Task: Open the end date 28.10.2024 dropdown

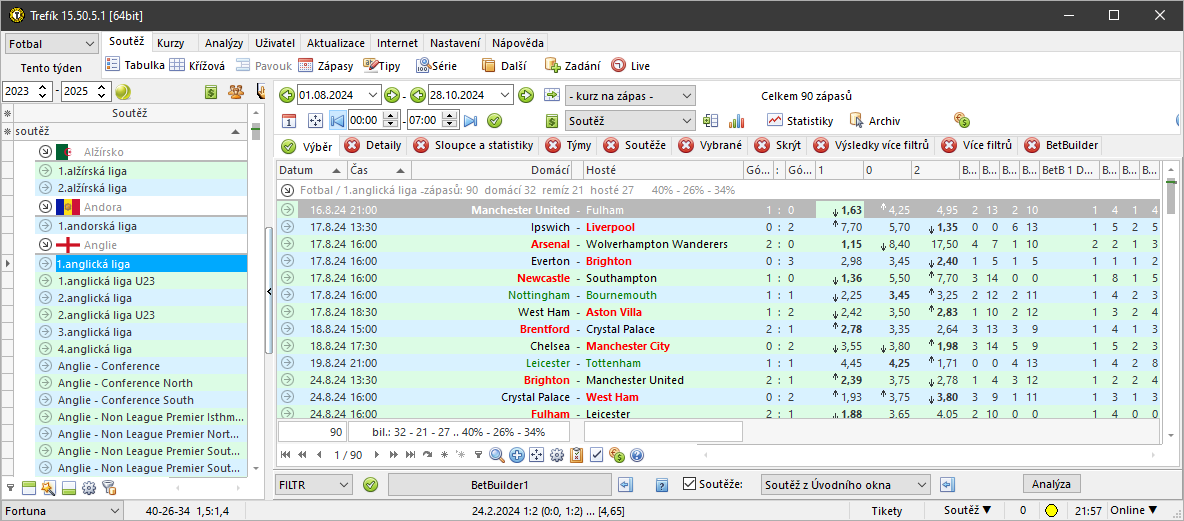Action: pos(505,95)
